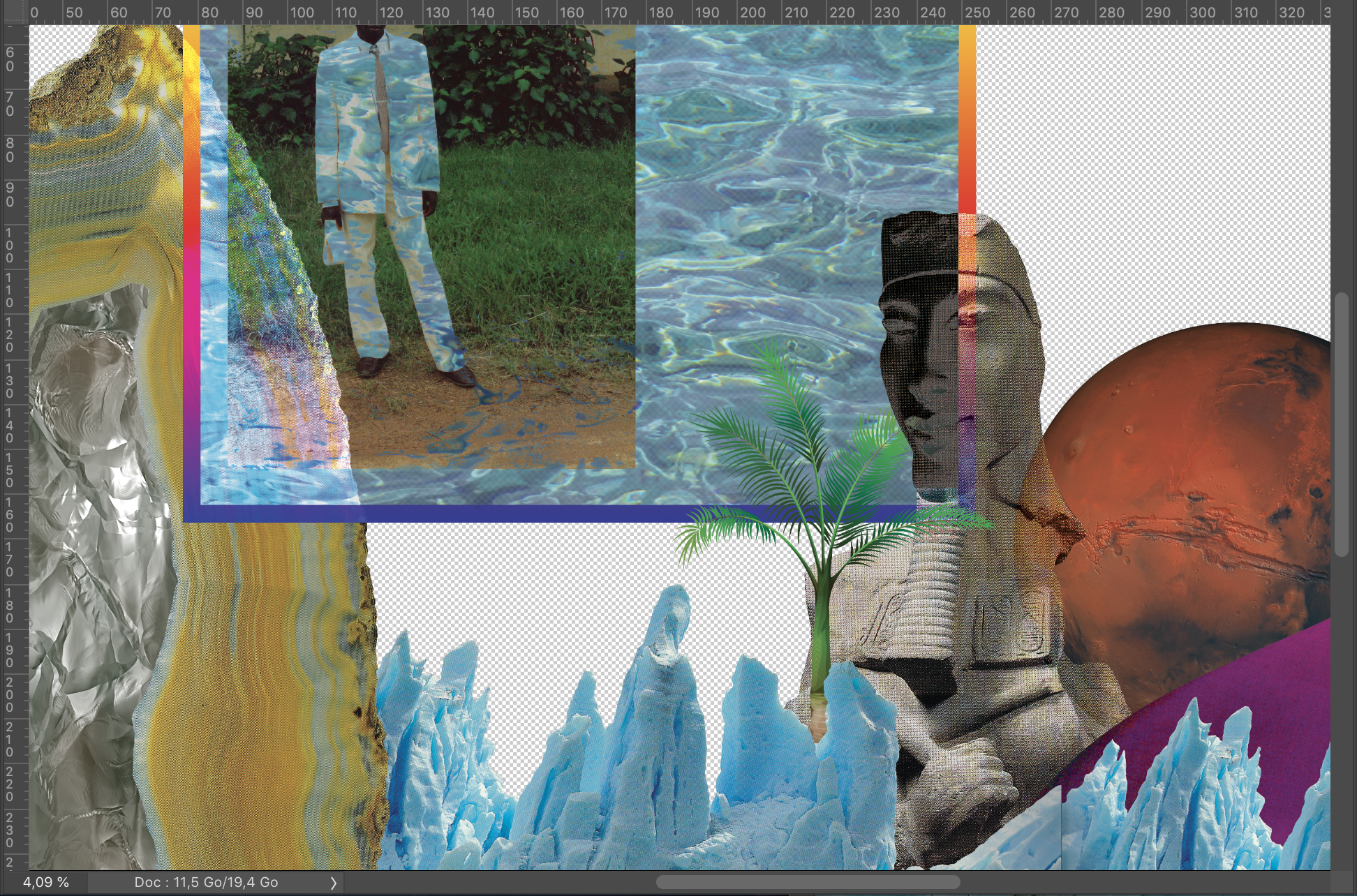Click the rippling water area right of photo
1357x896 pixels.
(768, 209)
